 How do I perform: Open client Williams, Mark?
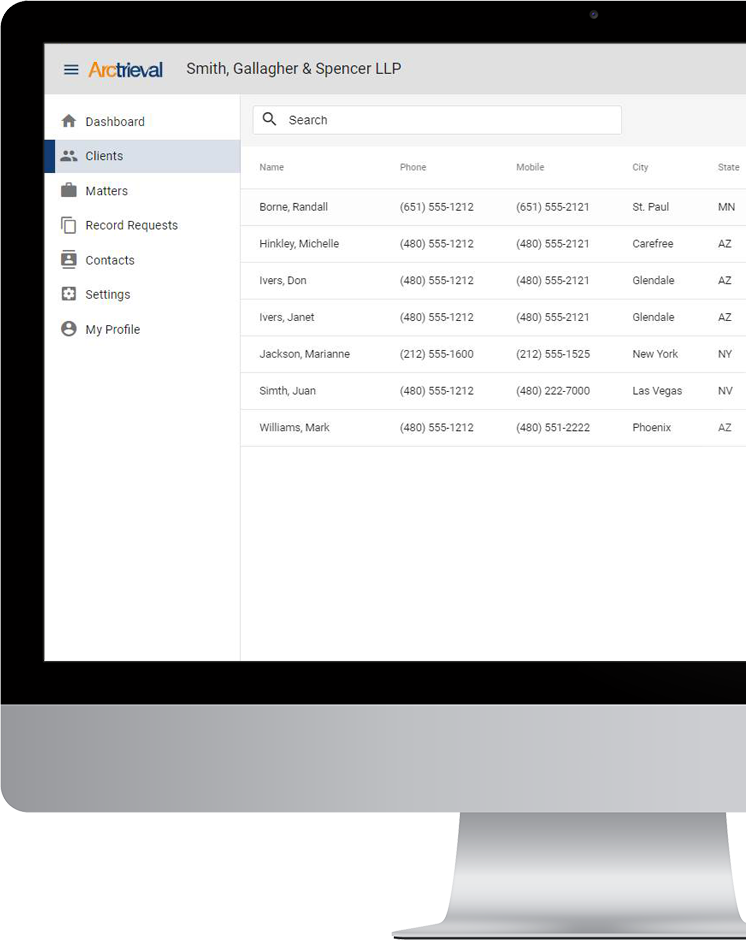294,427
